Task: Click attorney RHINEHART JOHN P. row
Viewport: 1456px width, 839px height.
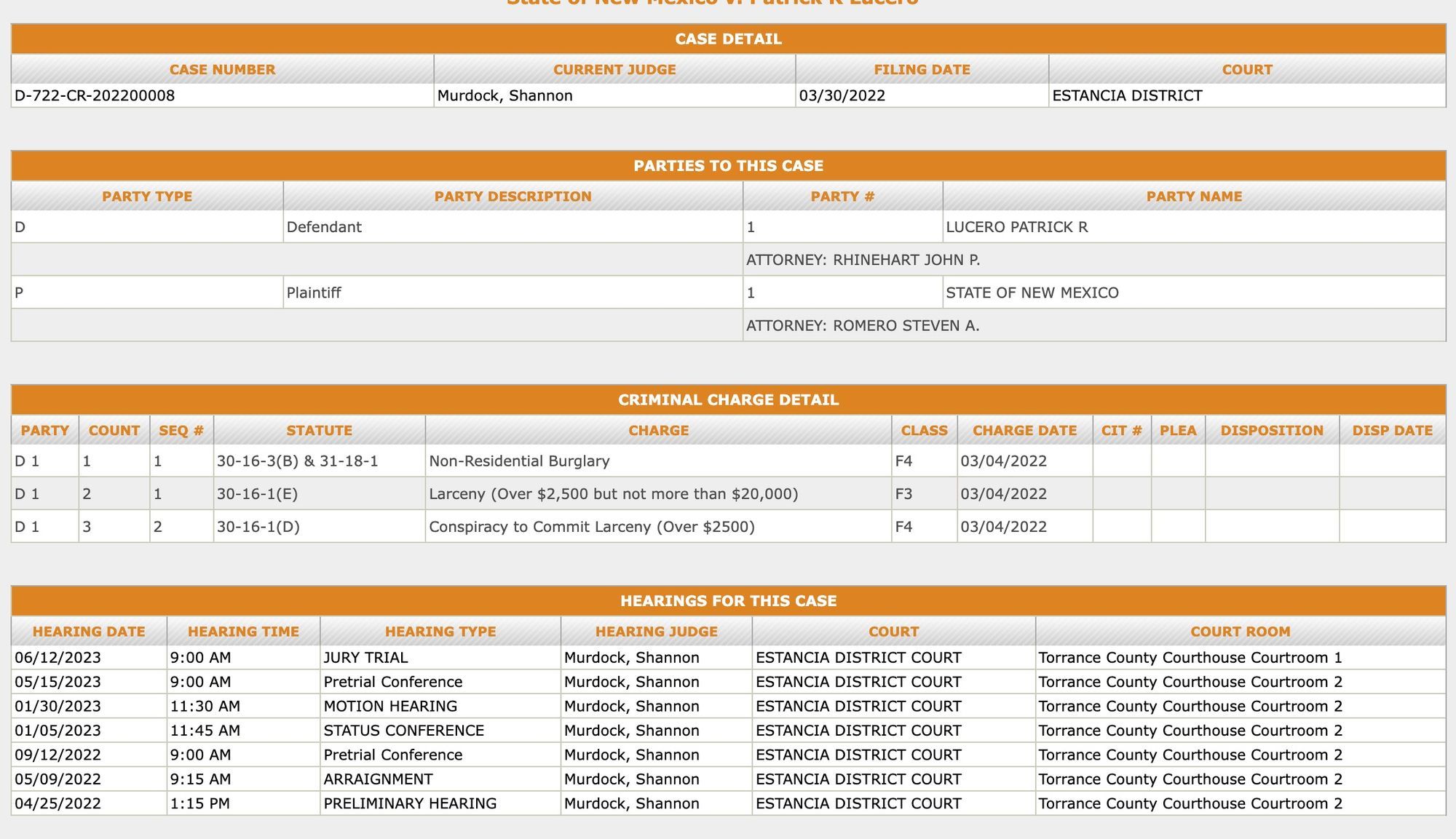Action: pos(863,260)
